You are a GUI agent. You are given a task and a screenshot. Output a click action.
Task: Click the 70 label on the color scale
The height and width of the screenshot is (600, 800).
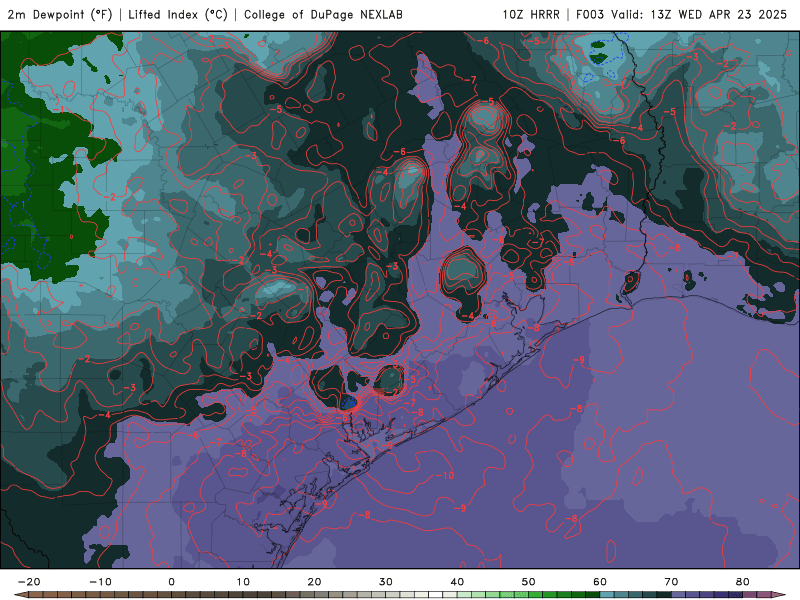(671, 582)
